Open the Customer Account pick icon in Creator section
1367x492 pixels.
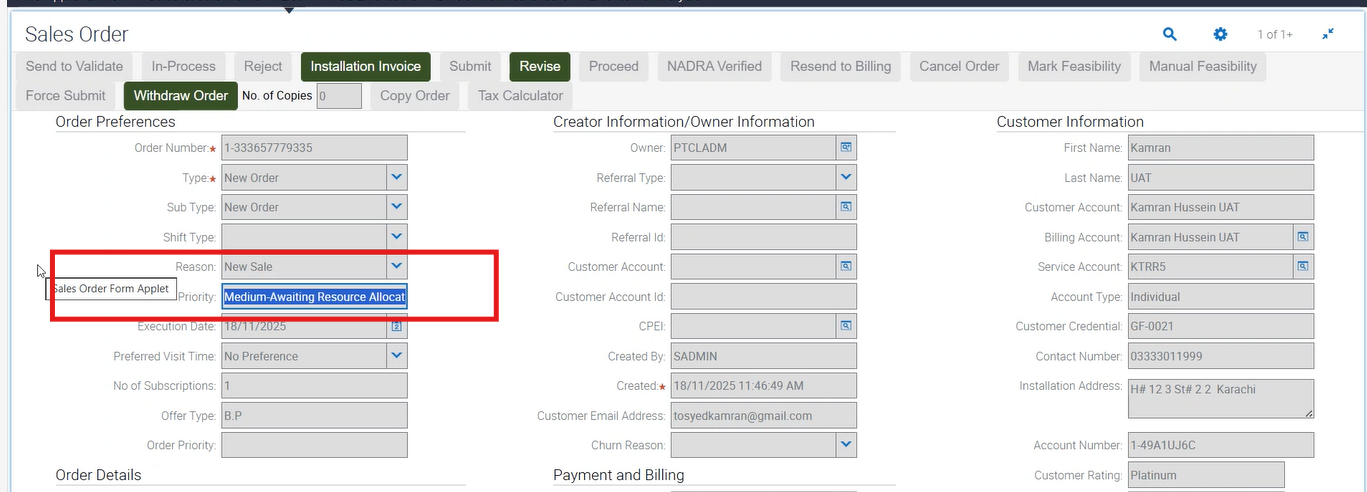(846, 267)
